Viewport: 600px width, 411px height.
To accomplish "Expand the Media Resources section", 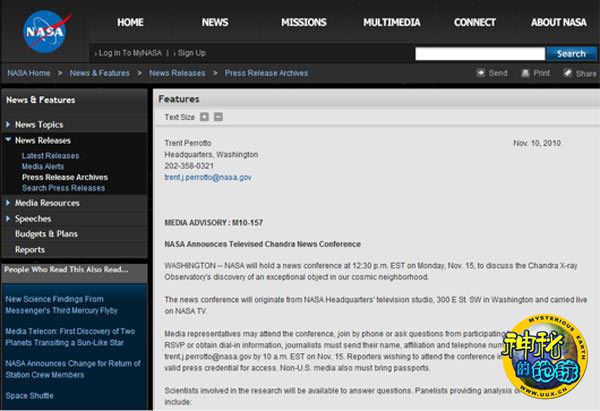I will [x=8, y=203].
